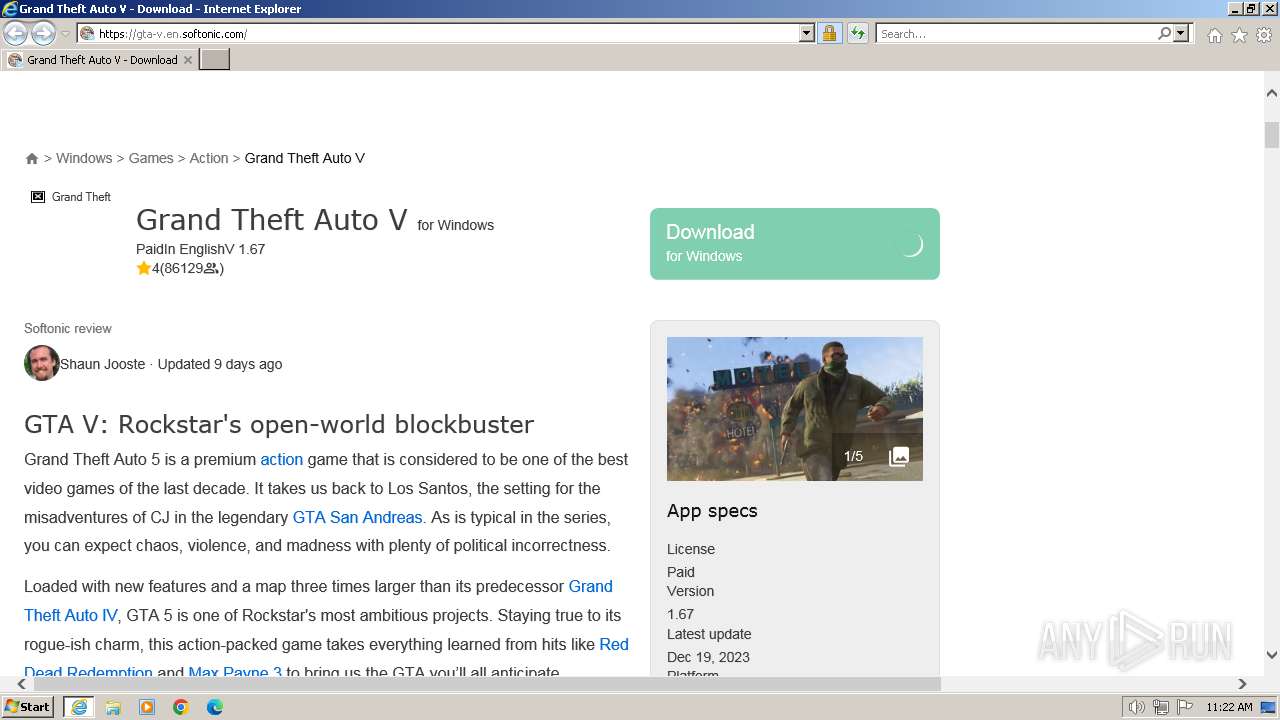Go forward with the browser Forward arrow
1280x720 pixels.
[x=43, y=33]
